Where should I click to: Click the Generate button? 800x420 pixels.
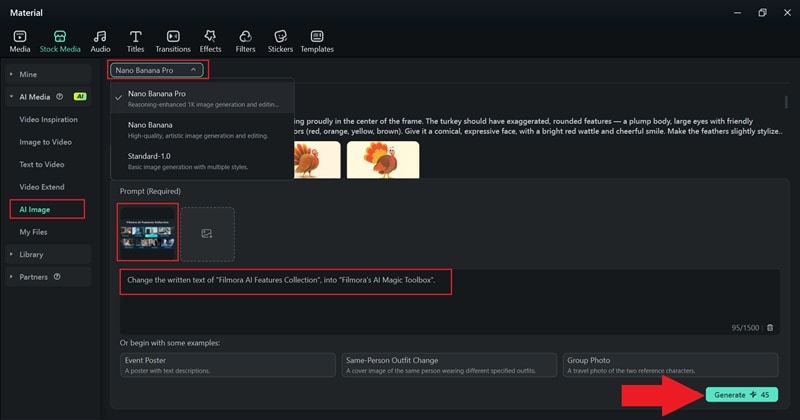[742, 394]
